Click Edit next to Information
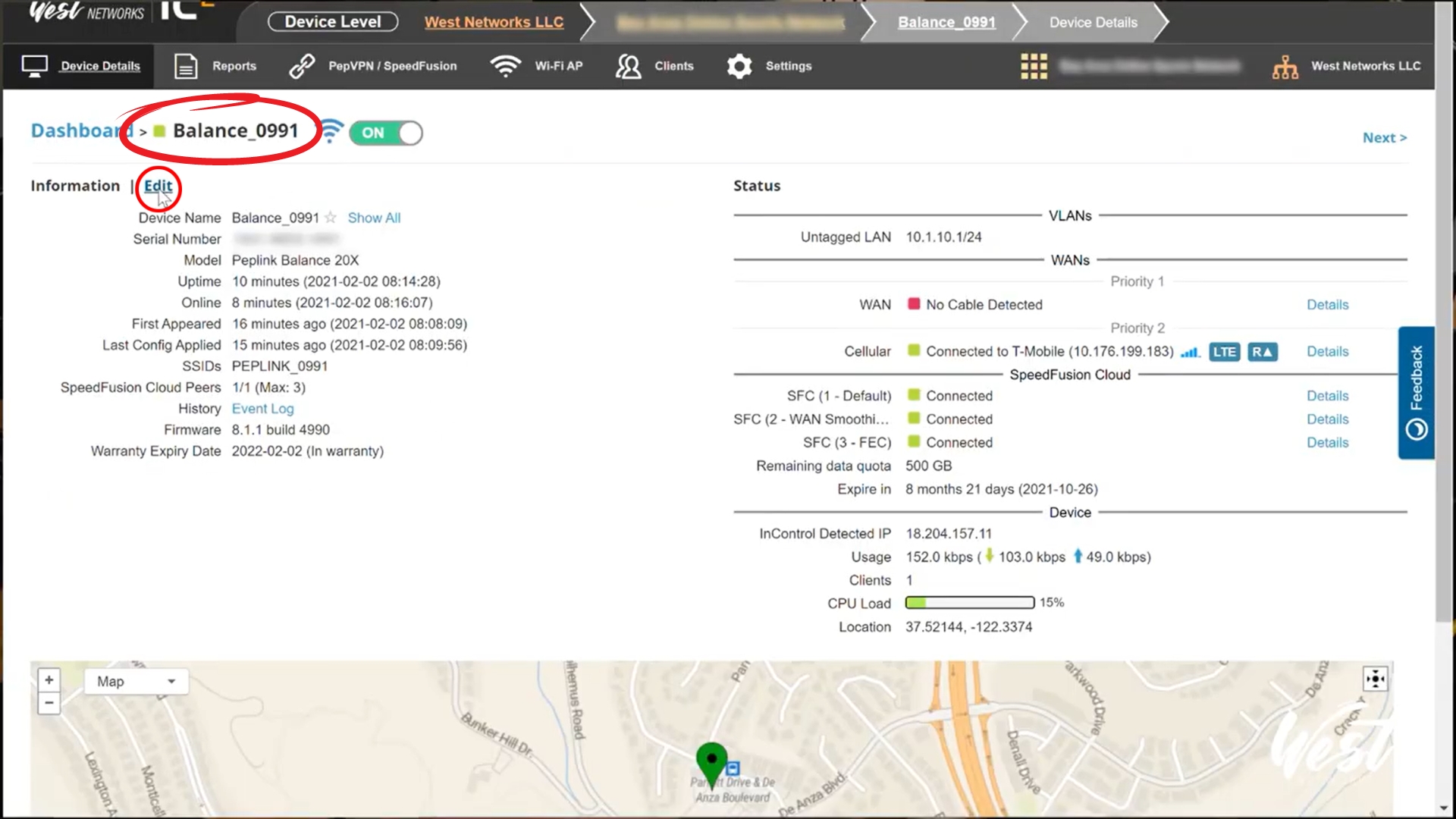This screenshot has height=819, width=1456. pos(158,186)
